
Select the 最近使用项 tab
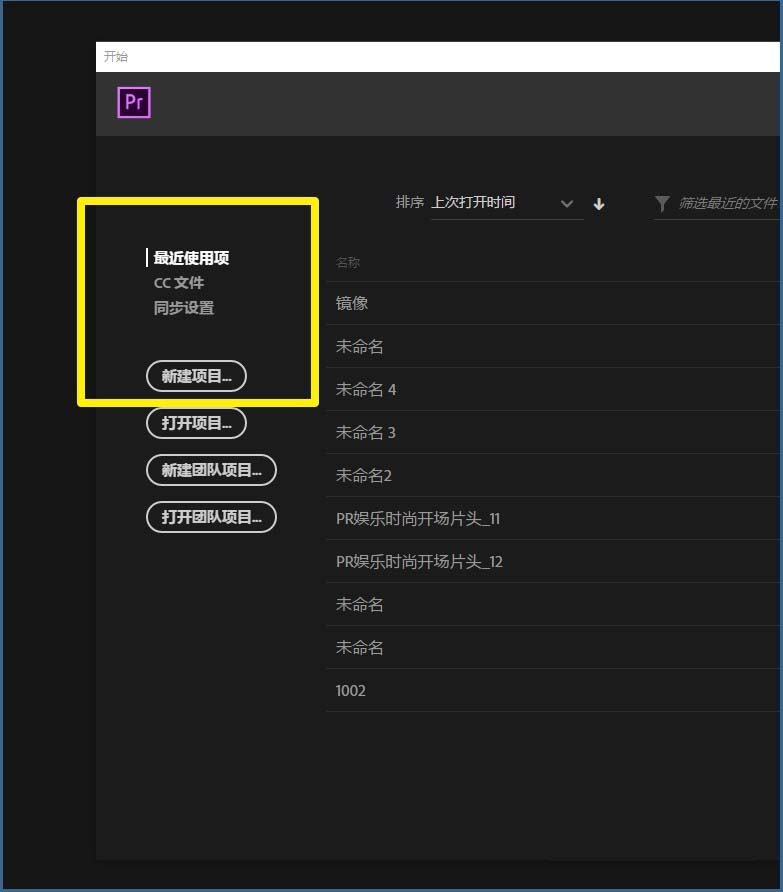[191, 258]
